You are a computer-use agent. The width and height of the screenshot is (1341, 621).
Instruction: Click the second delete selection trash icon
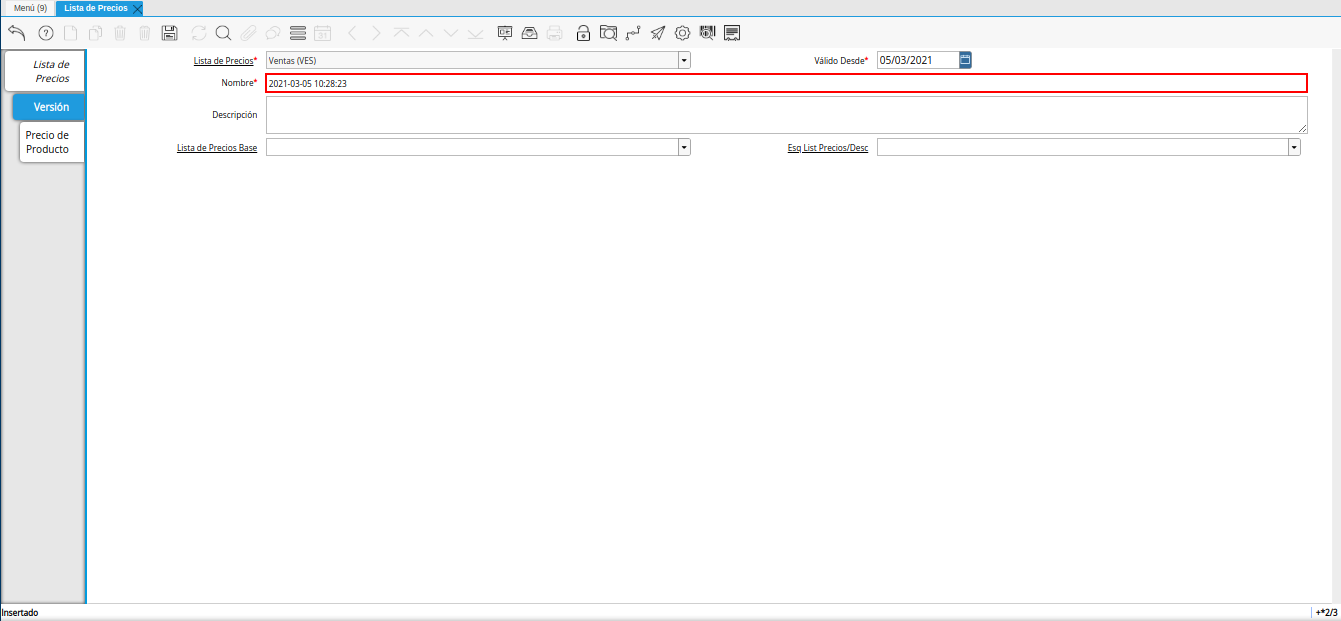(x=144, y=33)
